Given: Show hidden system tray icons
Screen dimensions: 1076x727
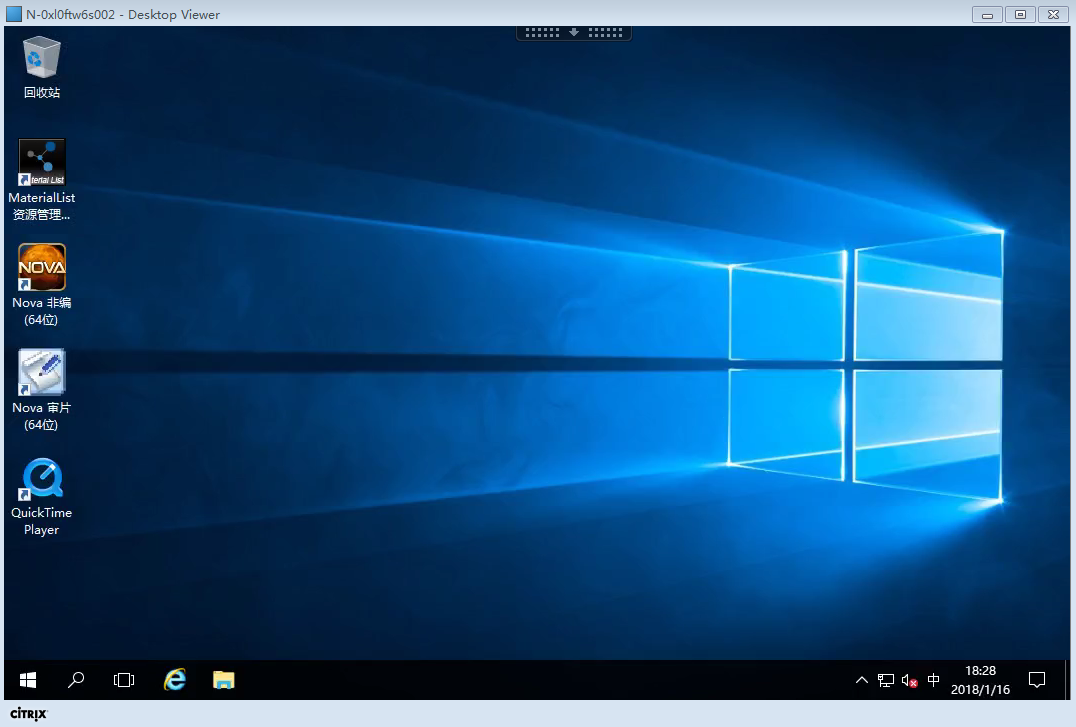Looking at the screenshot, I should [x=862, y=680].
